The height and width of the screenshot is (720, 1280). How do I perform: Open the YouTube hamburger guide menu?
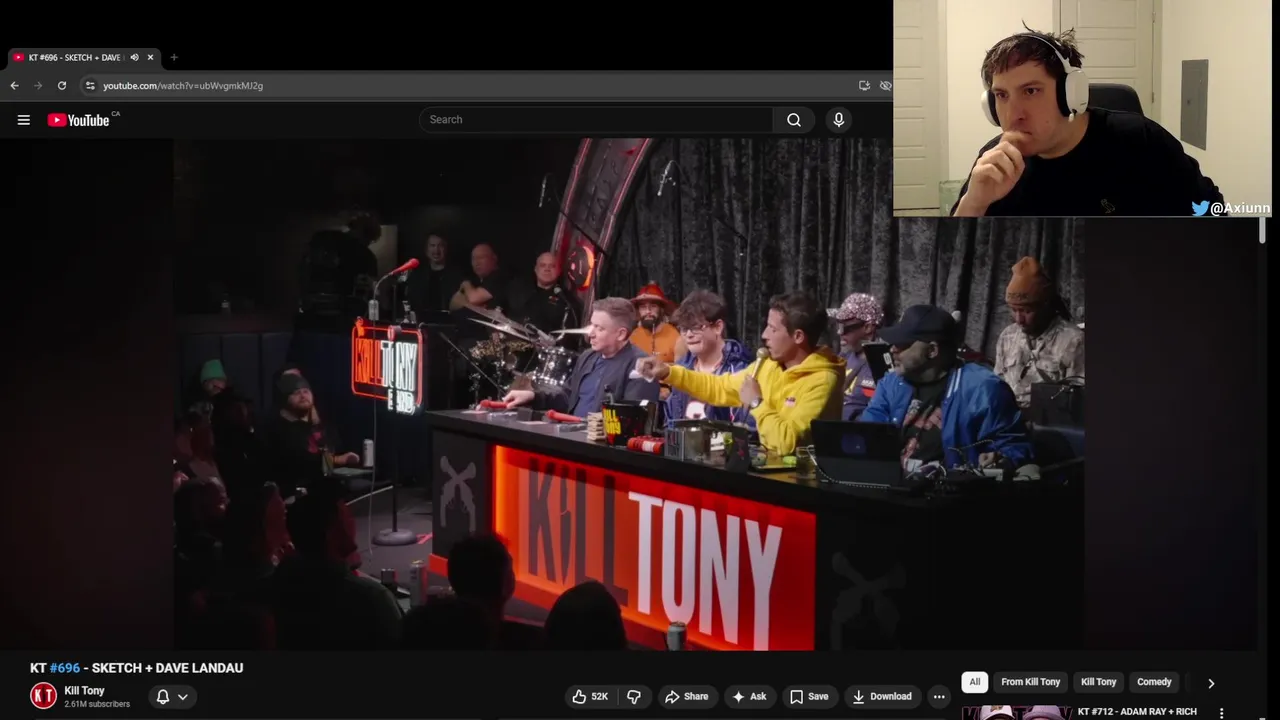pos(23,120)
